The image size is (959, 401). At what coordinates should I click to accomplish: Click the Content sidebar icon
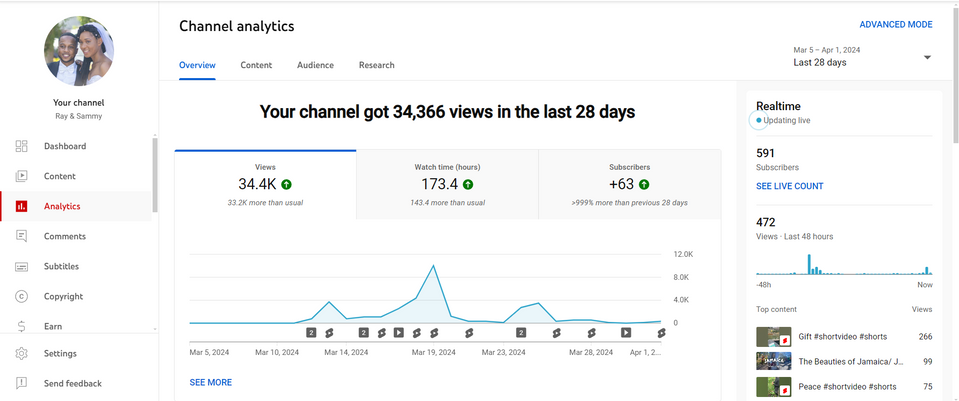click(22, 176)
